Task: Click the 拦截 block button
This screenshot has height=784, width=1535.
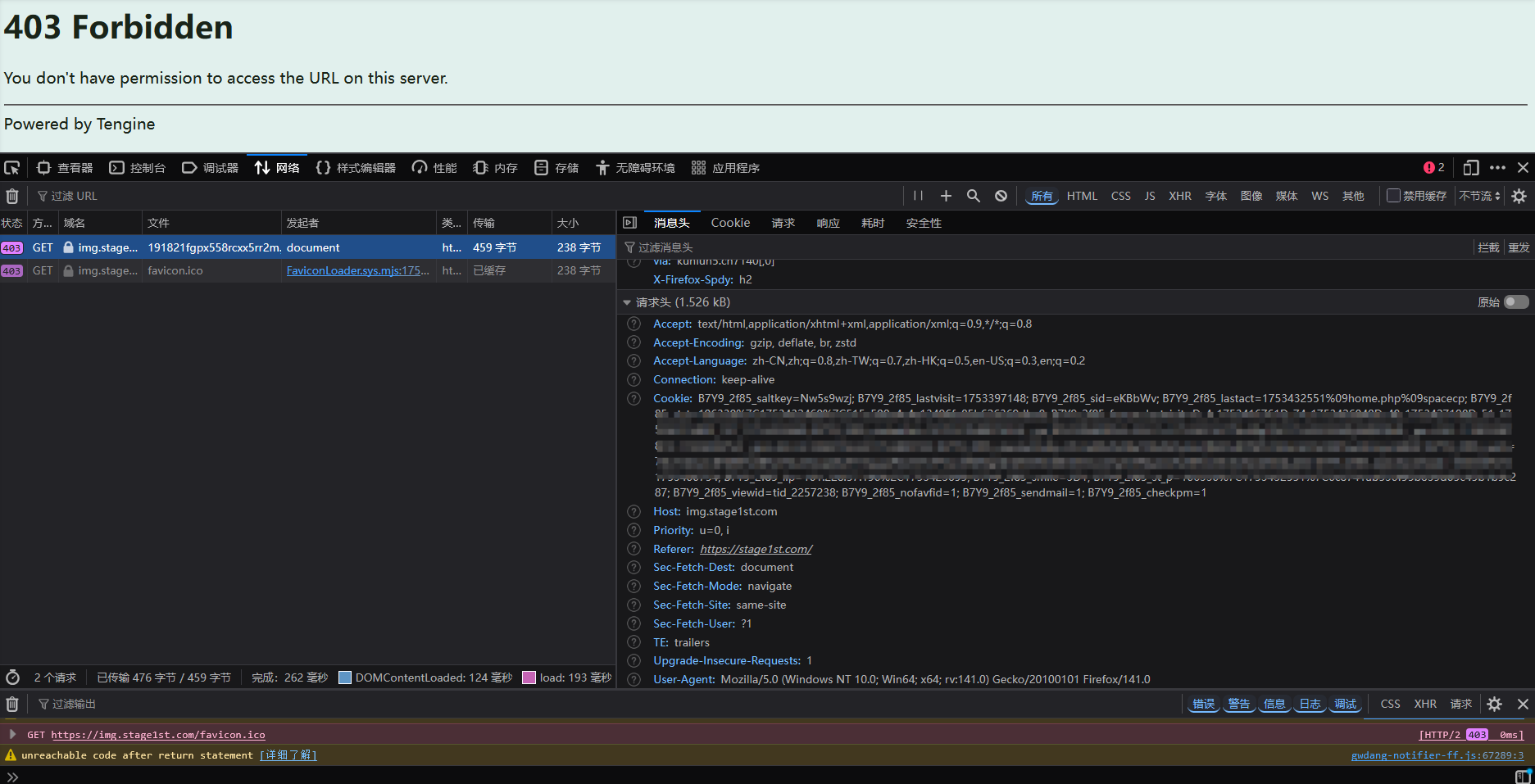Action: click(1488, 247)
